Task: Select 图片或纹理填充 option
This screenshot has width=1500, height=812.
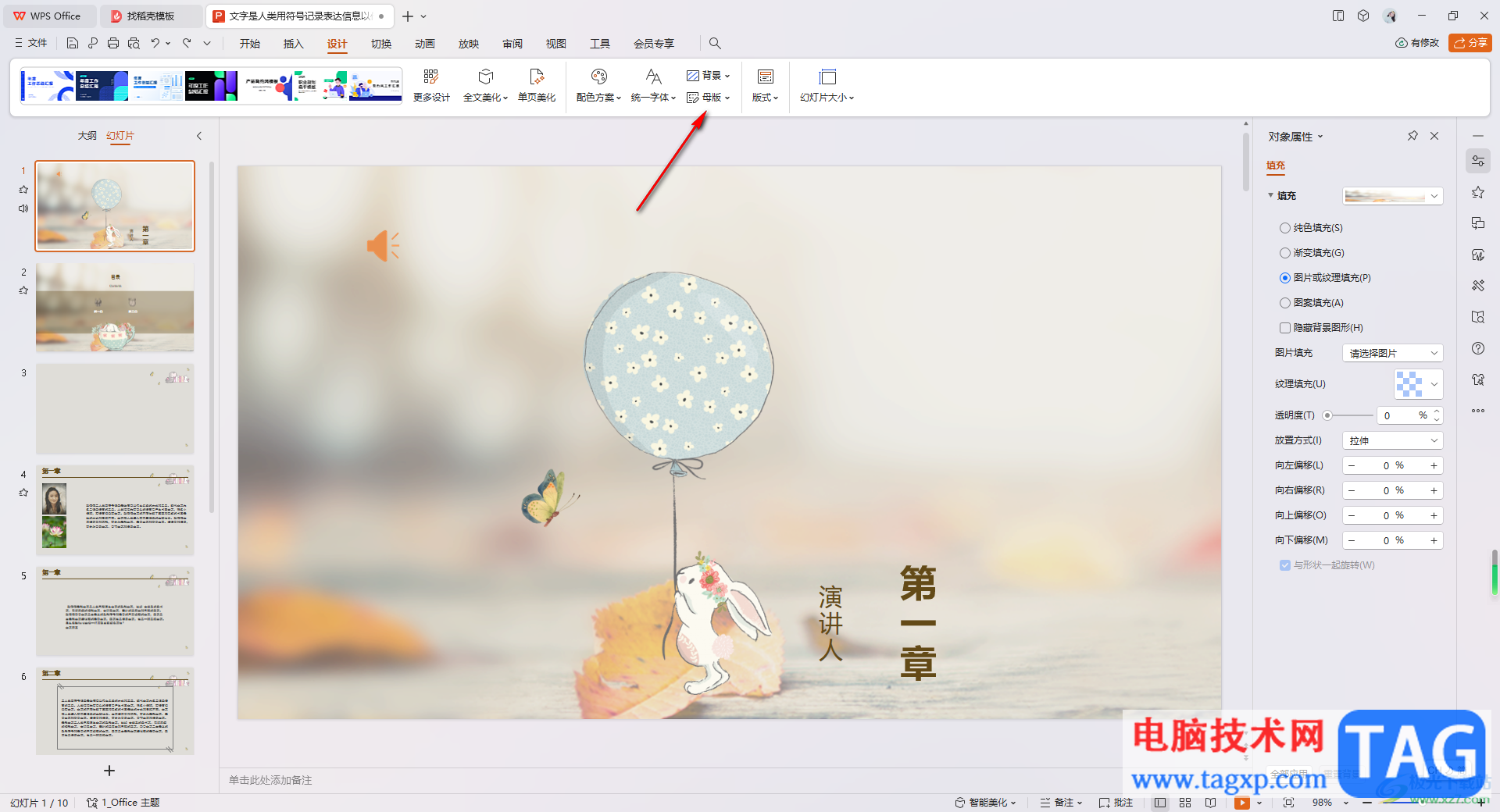Action: [x=1325, y=278]
